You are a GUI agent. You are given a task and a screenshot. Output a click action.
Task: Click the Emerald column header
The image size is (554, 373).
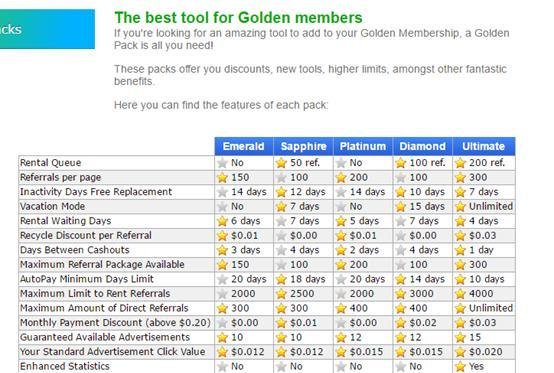coord(244,146)
